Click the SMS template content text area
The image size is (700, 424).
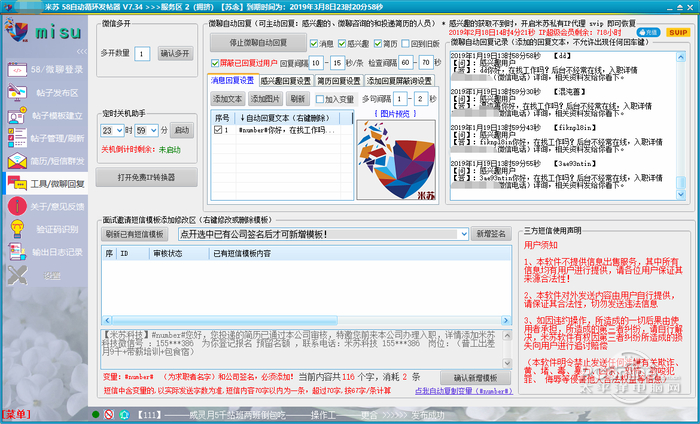coord(302,349)
